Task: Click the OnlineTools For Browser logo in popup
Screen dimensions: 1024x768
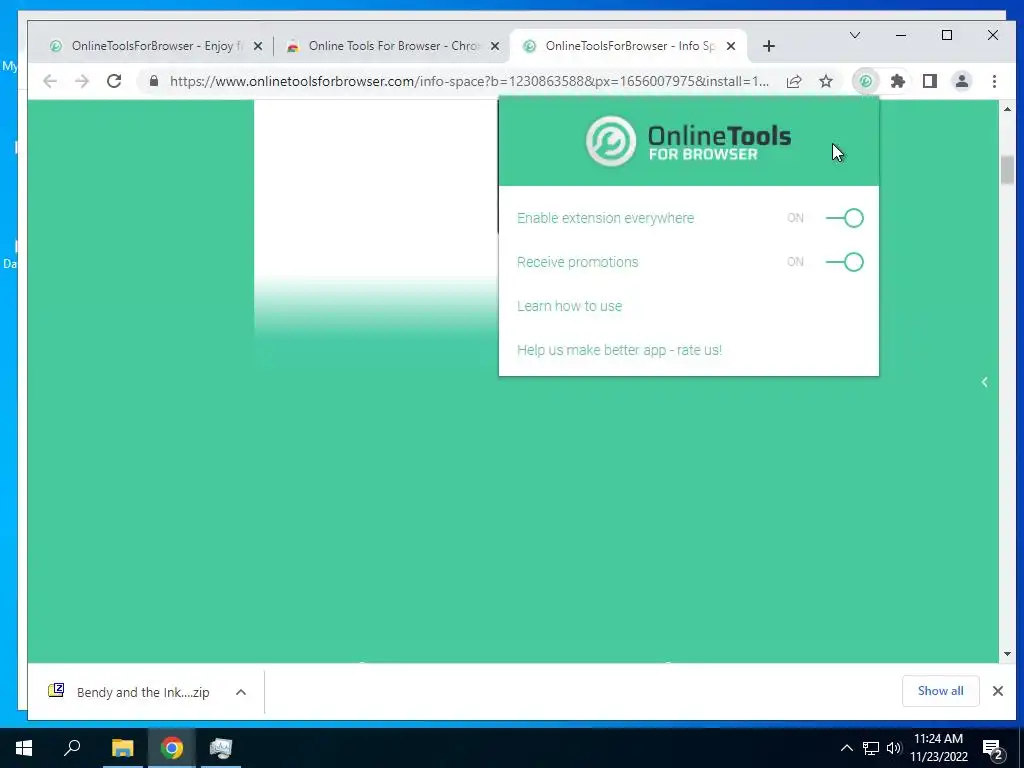Action: coord(688,141)
